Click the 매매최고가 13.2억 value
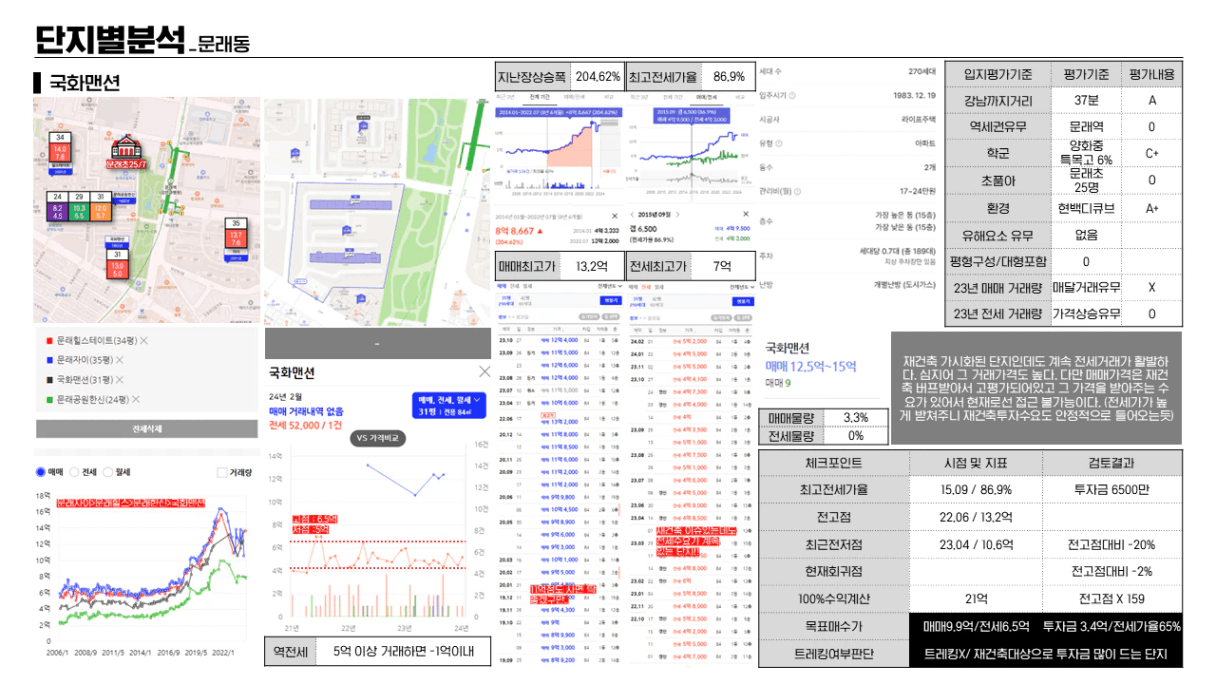 point(592,267)
